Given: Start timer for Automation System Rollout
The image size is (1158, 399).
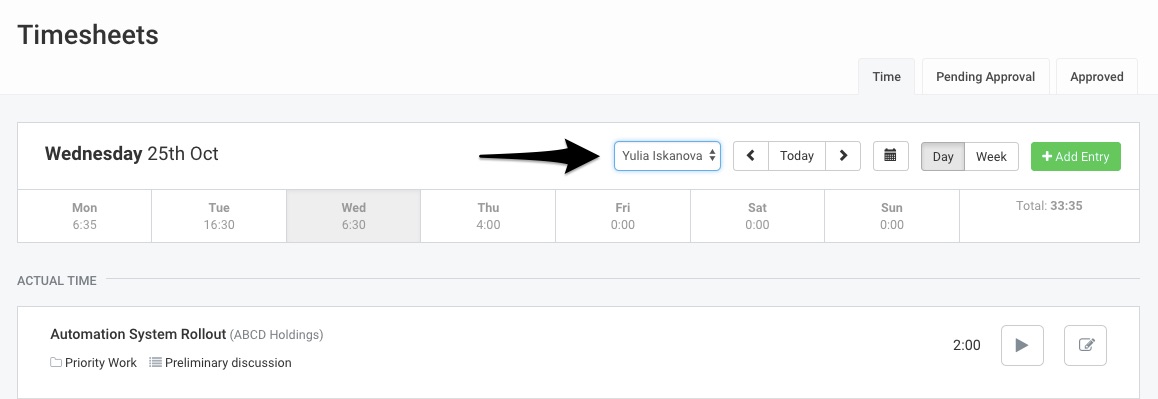Looking at the screenshot, I should pos(1022,345).
